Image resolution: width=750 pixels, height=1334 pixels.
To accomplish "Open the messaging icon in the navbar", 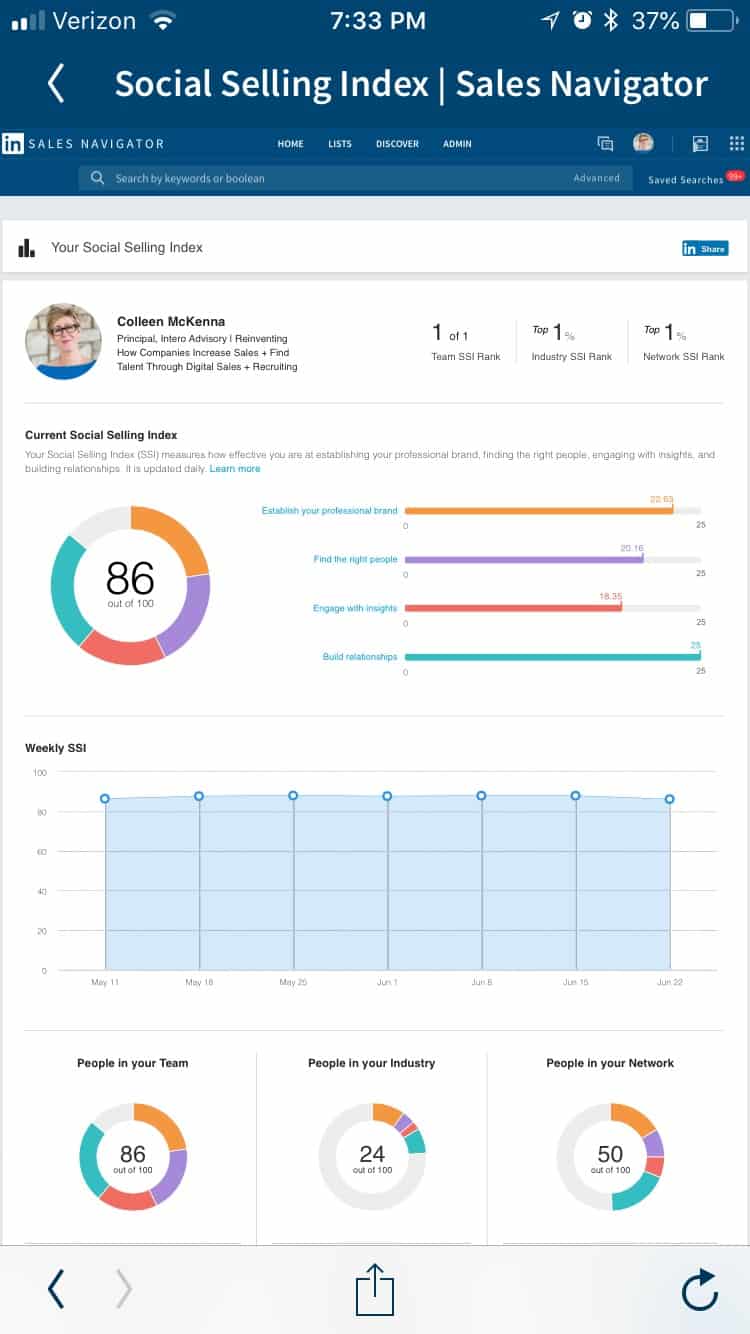I will click(x=605, y=144).
